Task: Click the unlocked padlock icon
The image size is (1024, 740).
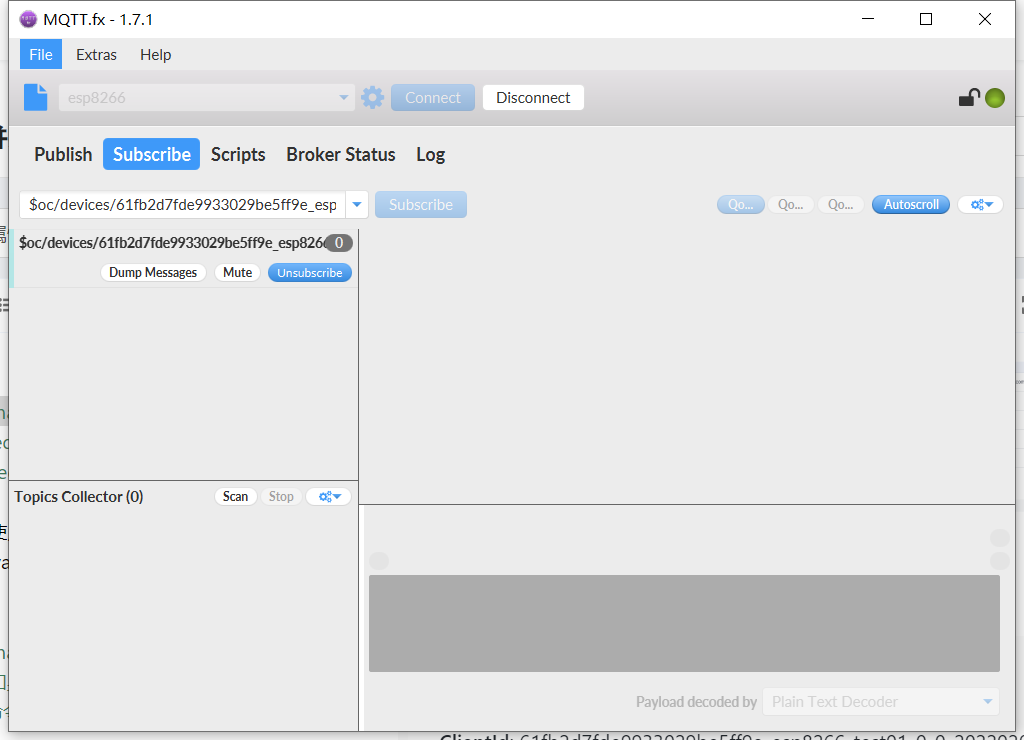Action: pyautogui.click(x=969, y=97)
